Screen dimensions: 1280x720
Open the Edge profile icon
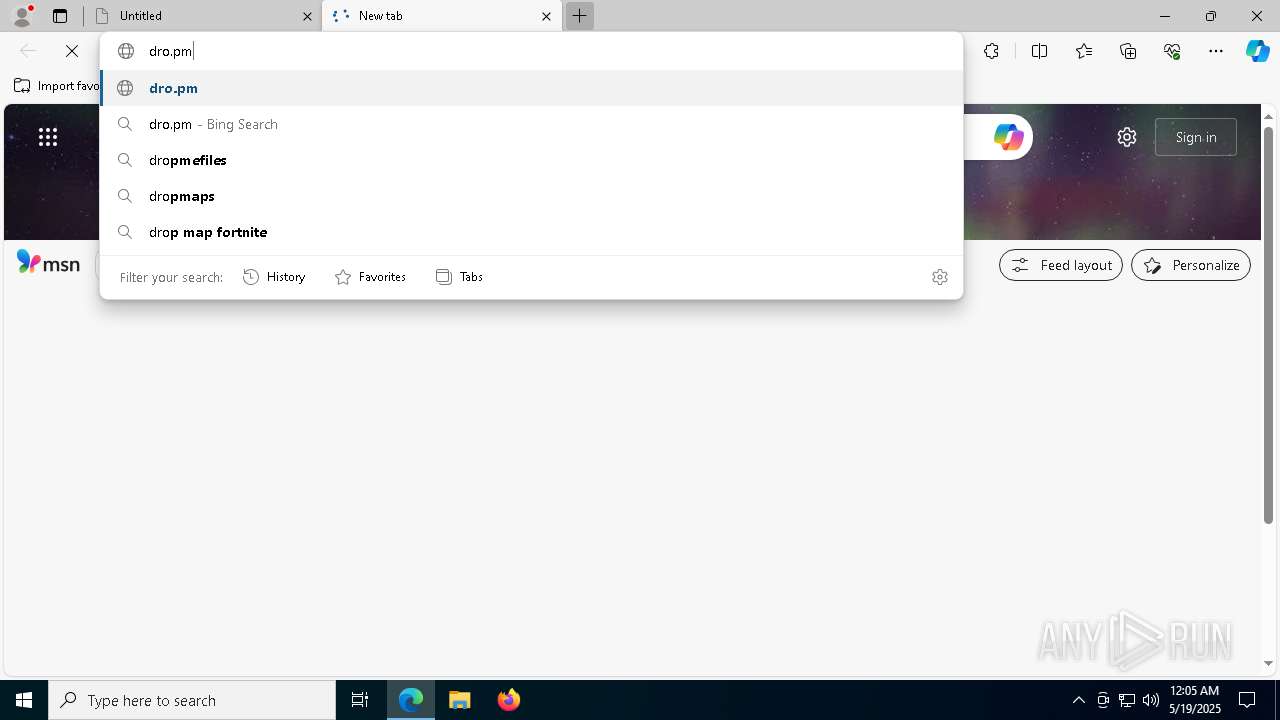tap(22, 16)
